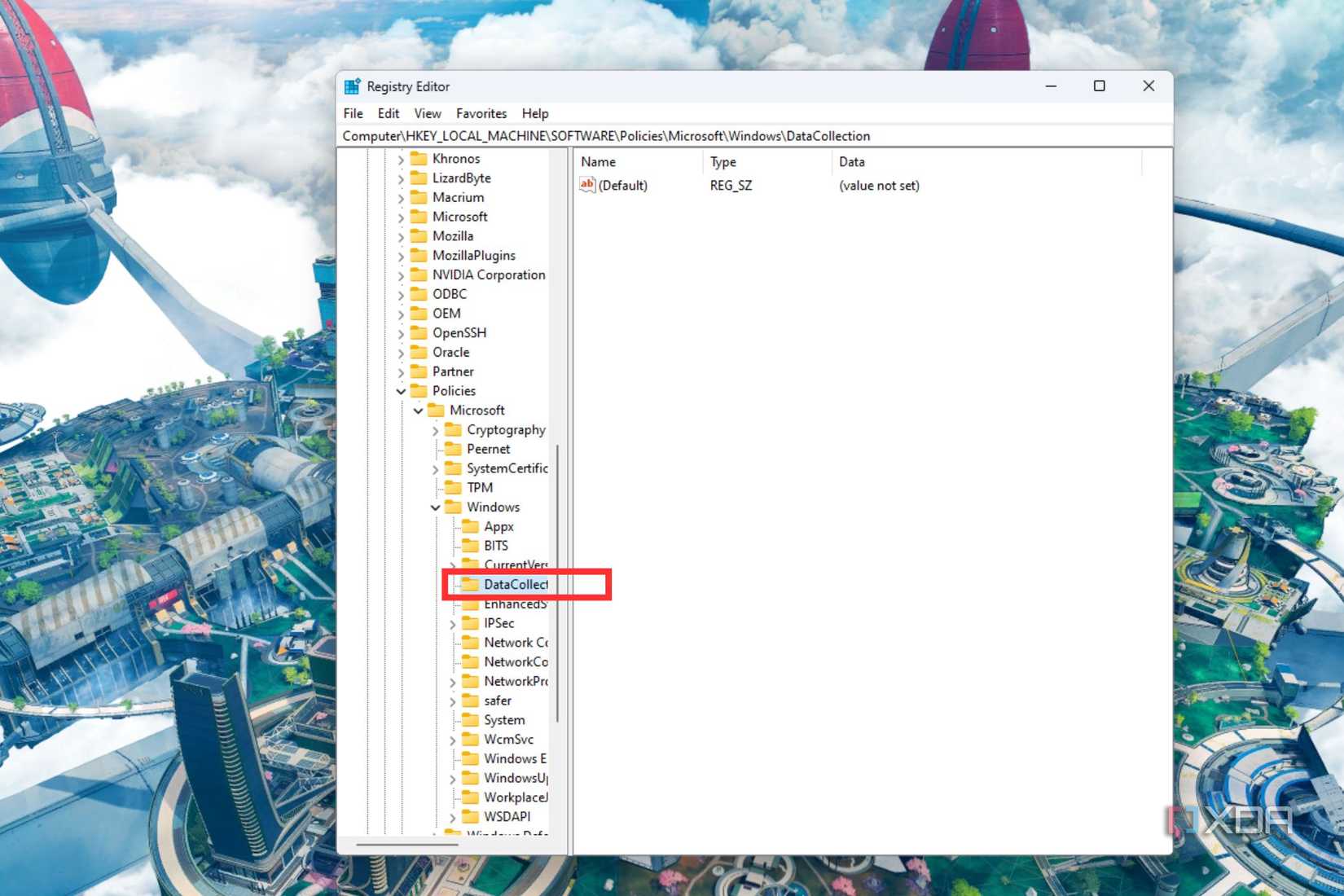The height and width of the screenshot is (896, 1344).
Task: Click the NVIDIA Corporation folder icon
Action: click(x=418, y=275)
